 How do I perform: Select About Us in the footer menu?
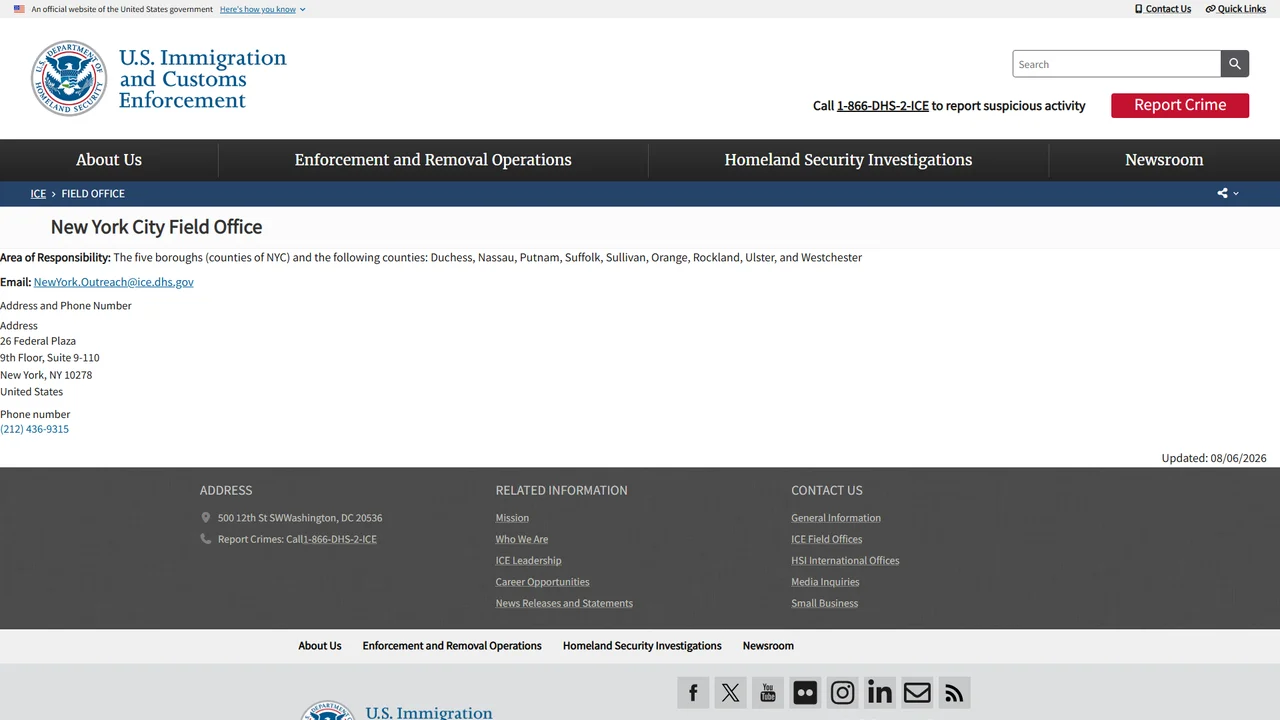pyautogui.click(x=320, y=646)
